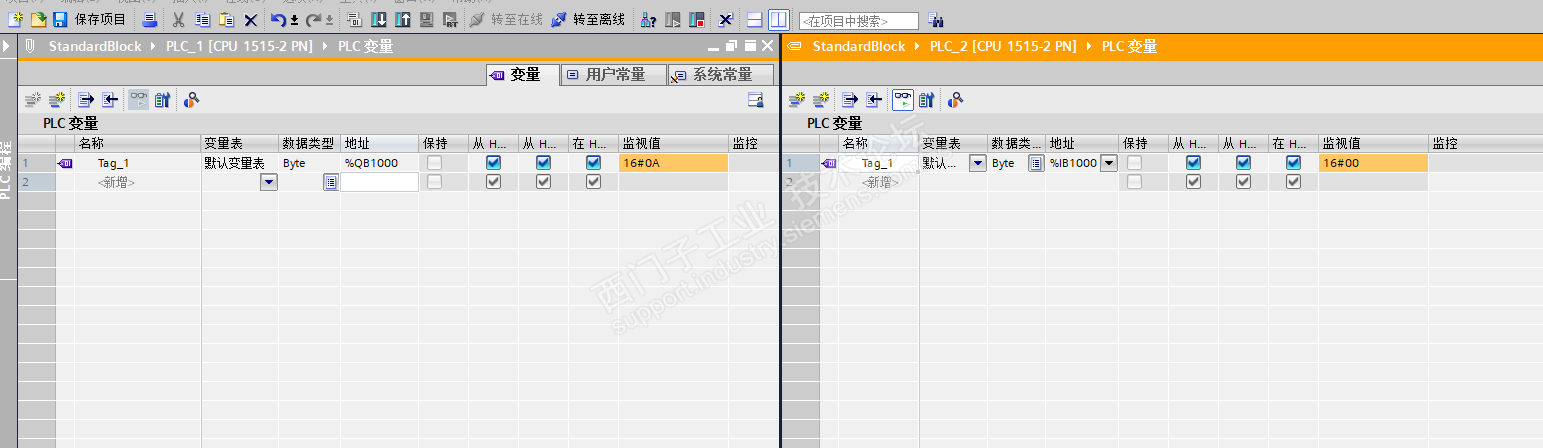Screen dimensions: 1543x448
Task: Click the 转至在线 go online button
Action: tap(506, 19)
